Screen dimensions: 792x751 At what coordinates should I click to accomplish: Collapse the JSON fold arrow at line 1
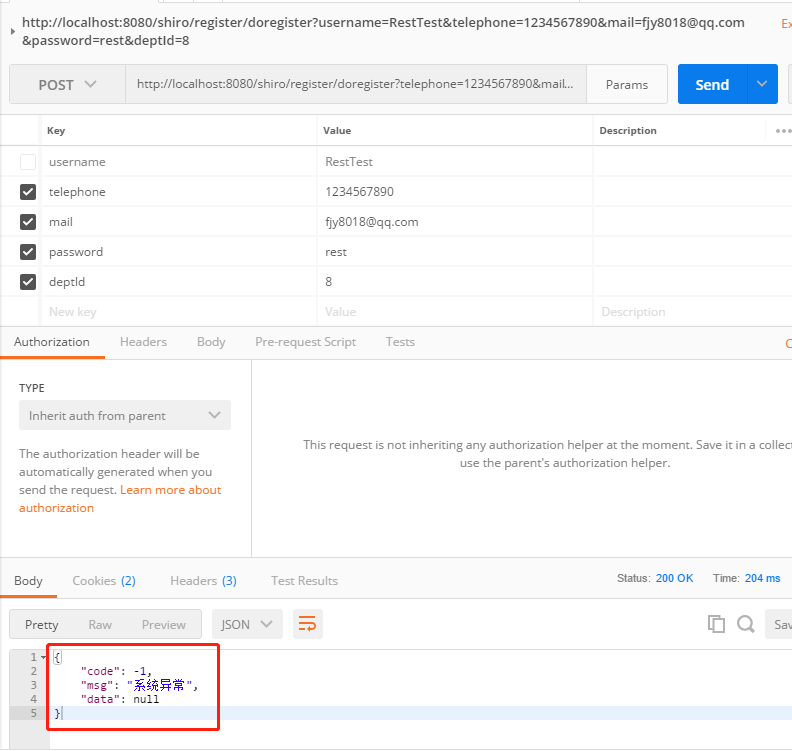point(43,657)
